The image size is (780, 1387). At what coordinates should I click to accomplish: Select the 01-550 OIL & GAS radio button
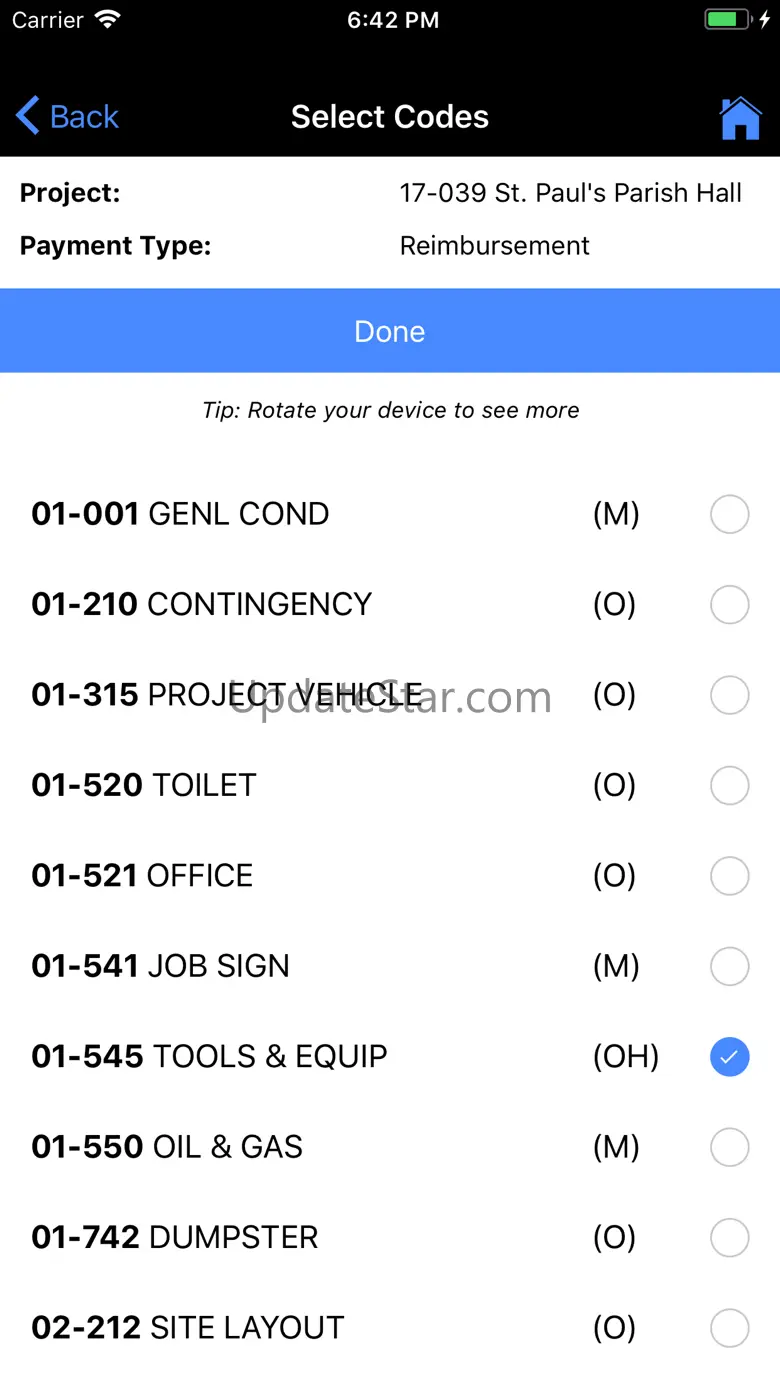(x=729, y=1147)
